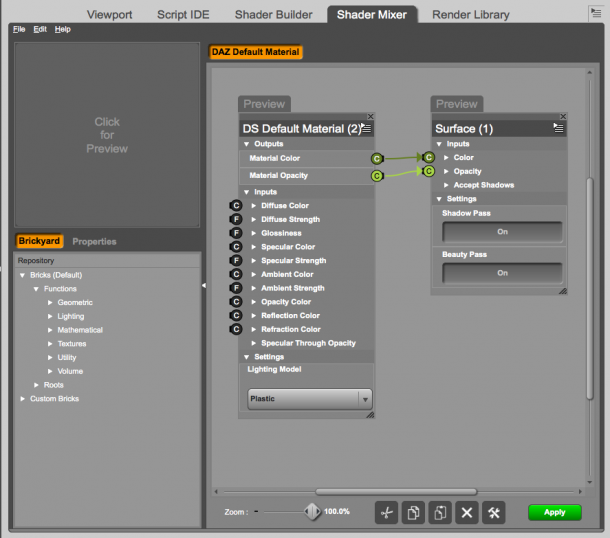
Task: Switch to the Script IDE tab
Action: (183, 15)
